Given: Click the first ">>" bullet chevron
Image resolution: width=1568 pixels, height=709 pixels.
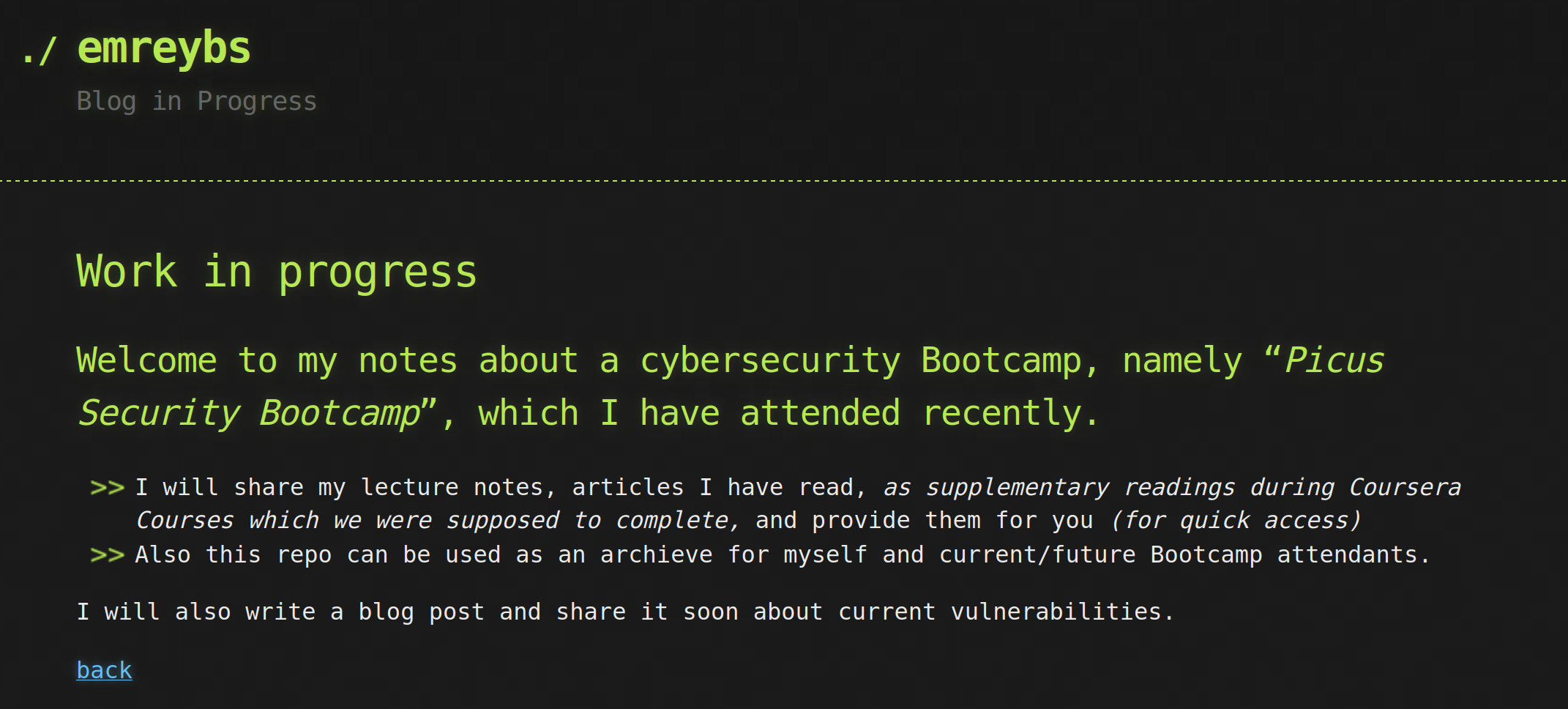Looking at the screenshot, I should pyautogui.click(x=107, y=486).
